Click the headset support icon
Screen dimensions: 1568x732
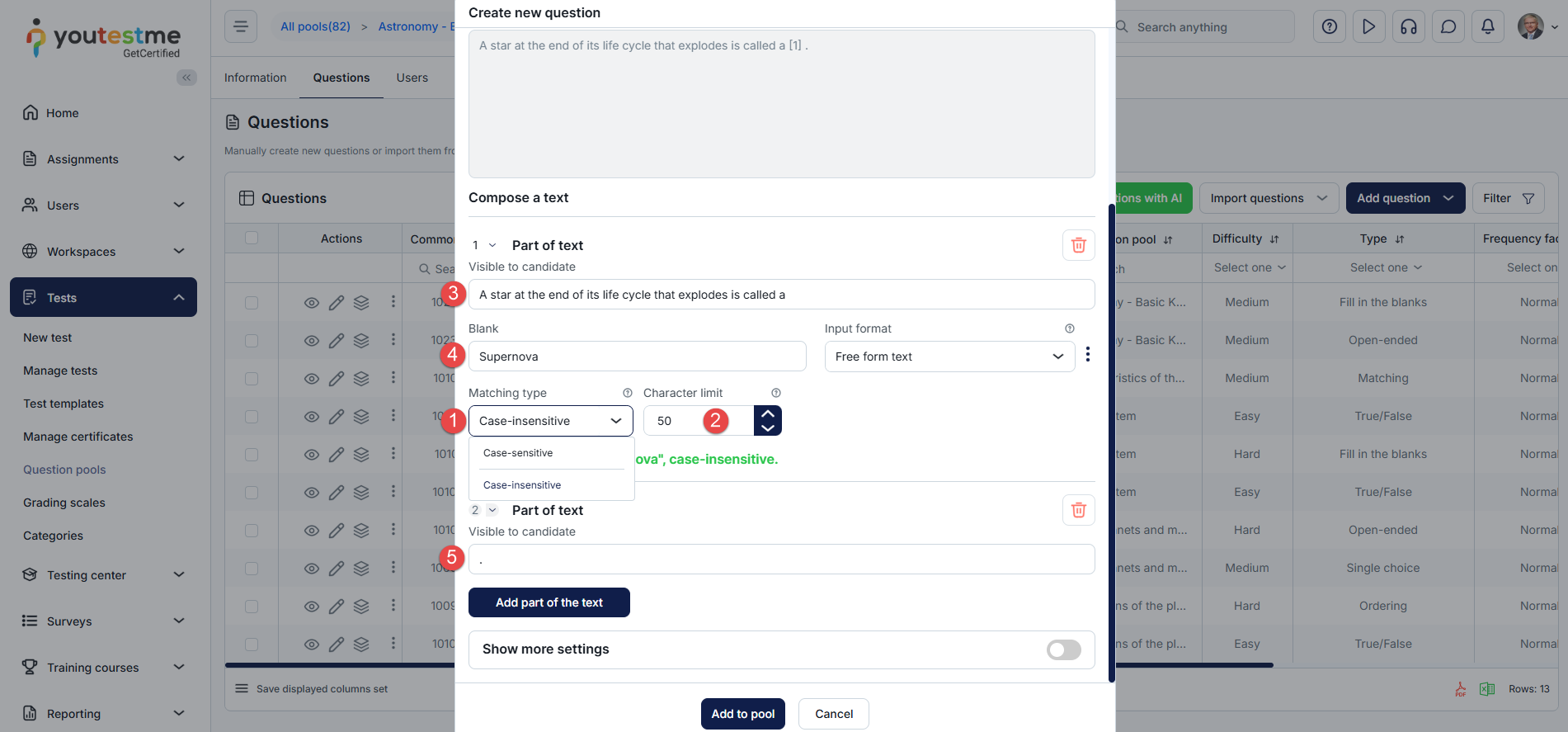coord(1408,26)
